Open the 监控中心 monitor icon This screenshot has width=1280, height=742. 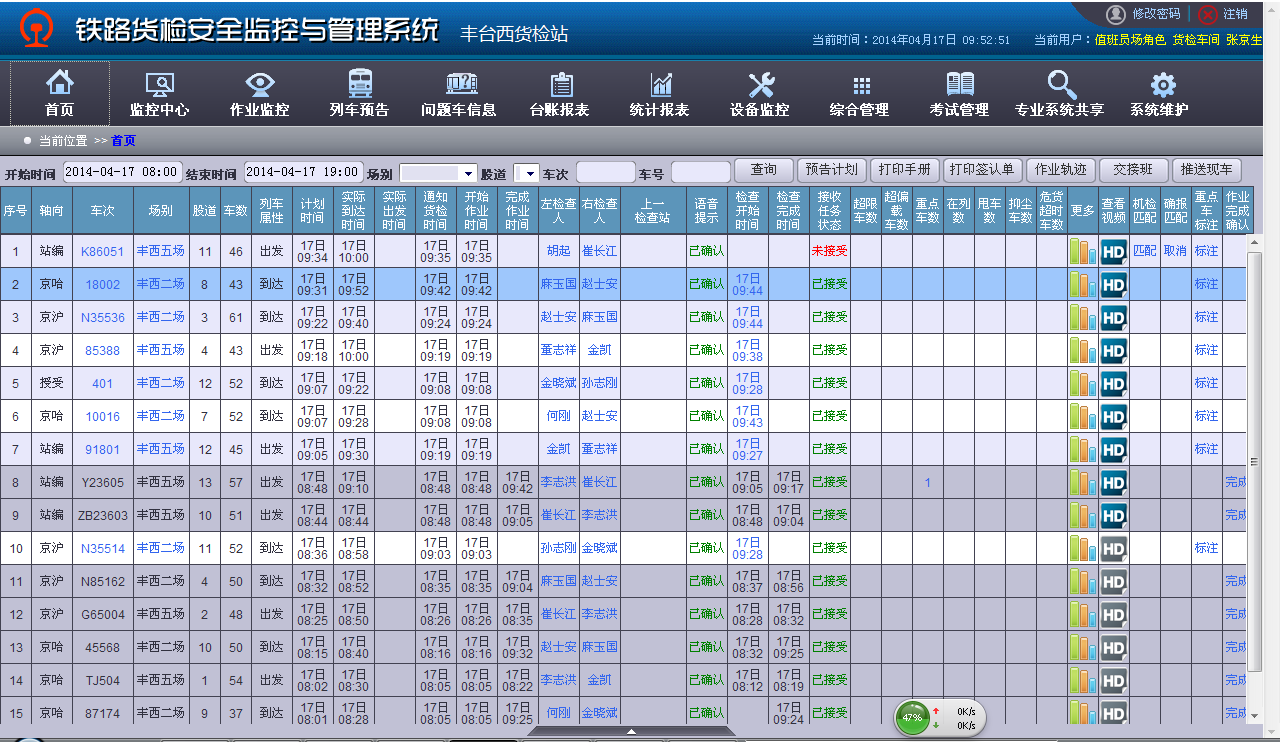[x=160, y=85]
